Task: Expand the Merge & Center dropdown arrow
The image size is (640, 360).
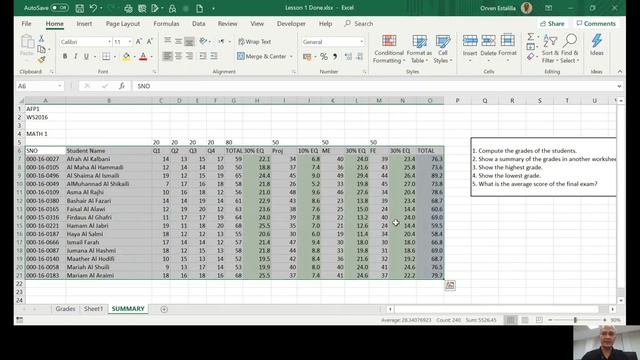Action: pos(291,56)
